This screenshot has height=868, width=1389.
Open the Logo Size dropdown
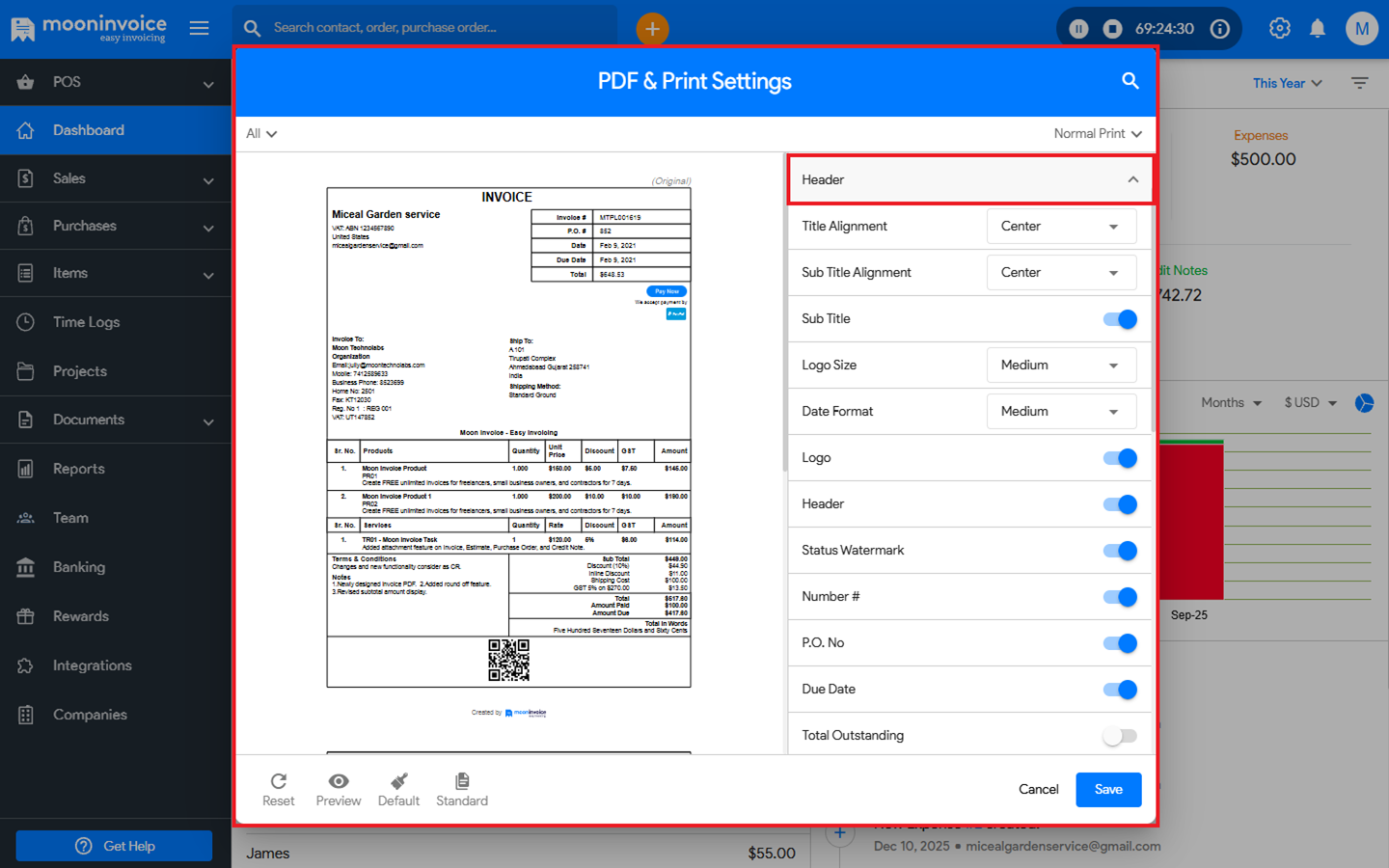(x=1060, y=366)
